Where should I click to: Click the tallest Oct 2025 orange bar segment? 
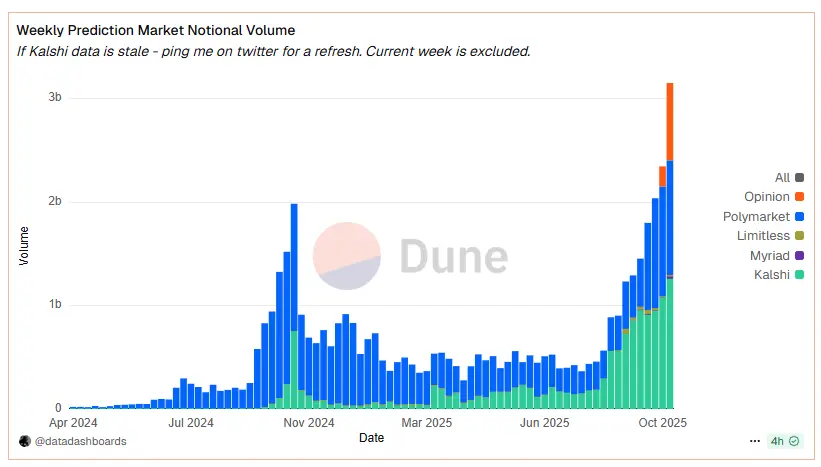[670, 121]
